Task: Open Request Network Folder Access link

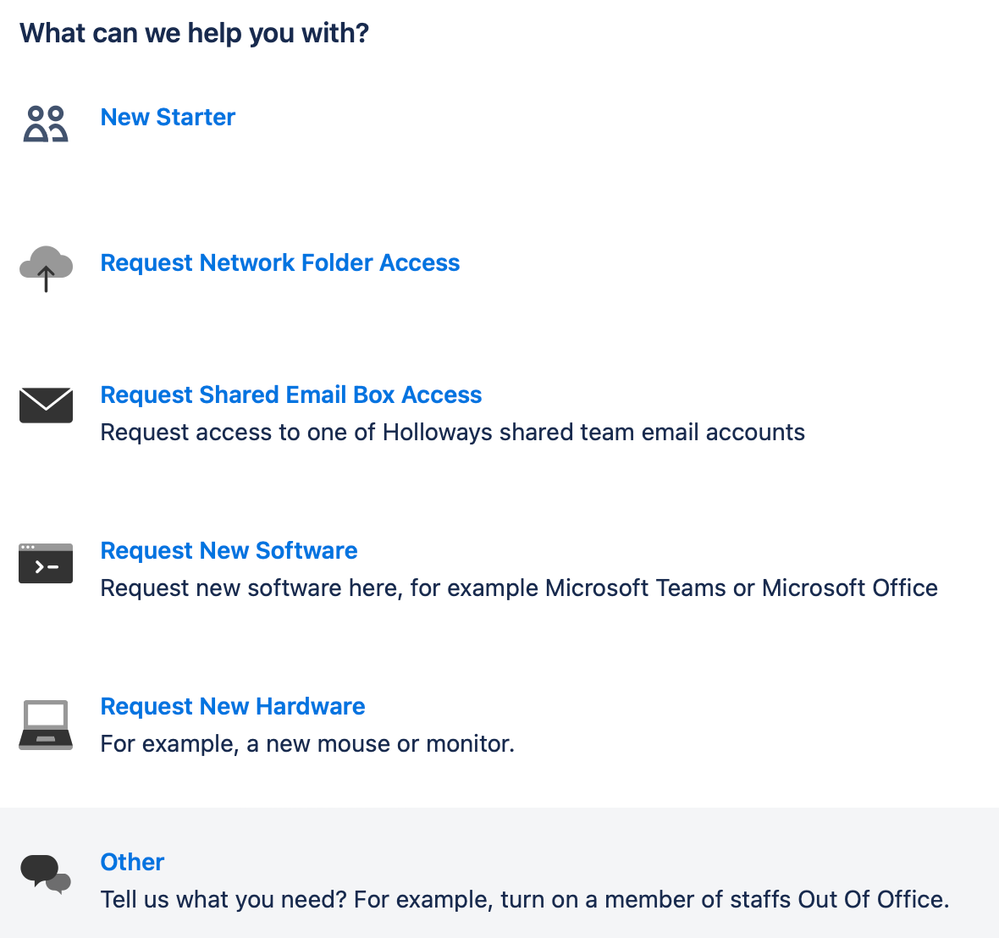Action: point(280,263)
